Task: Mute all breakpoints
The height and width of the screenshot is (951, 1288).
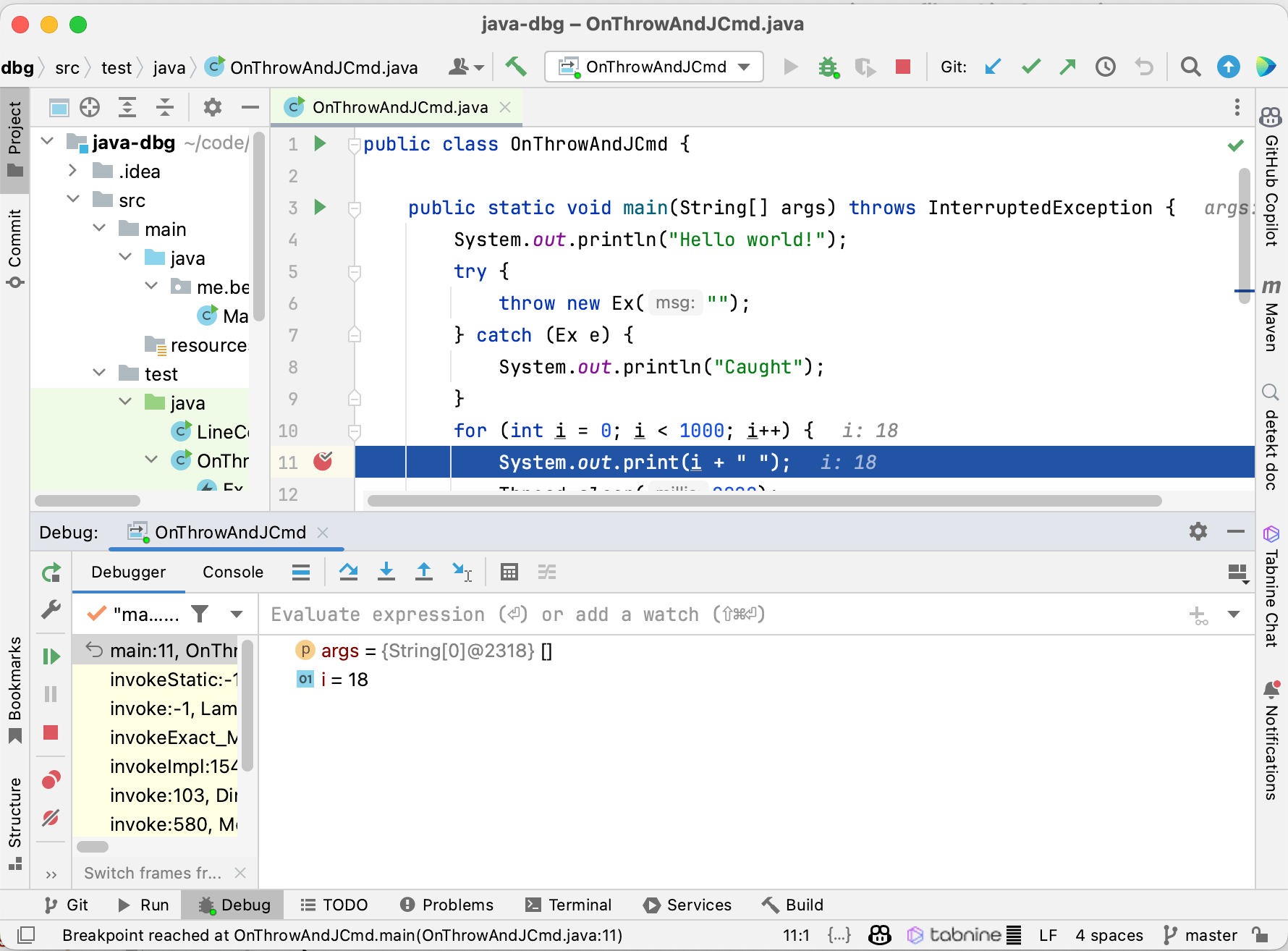Action: [51, 818]
